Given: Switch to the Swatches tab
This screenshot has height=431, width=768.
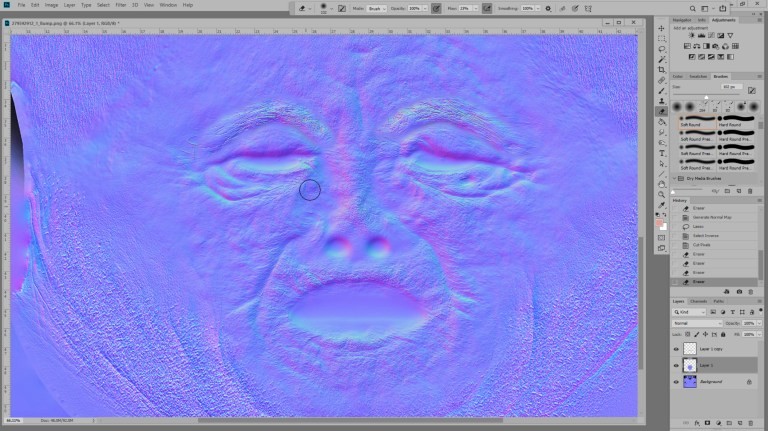Looking at the screenshot, I should [698, 76].
